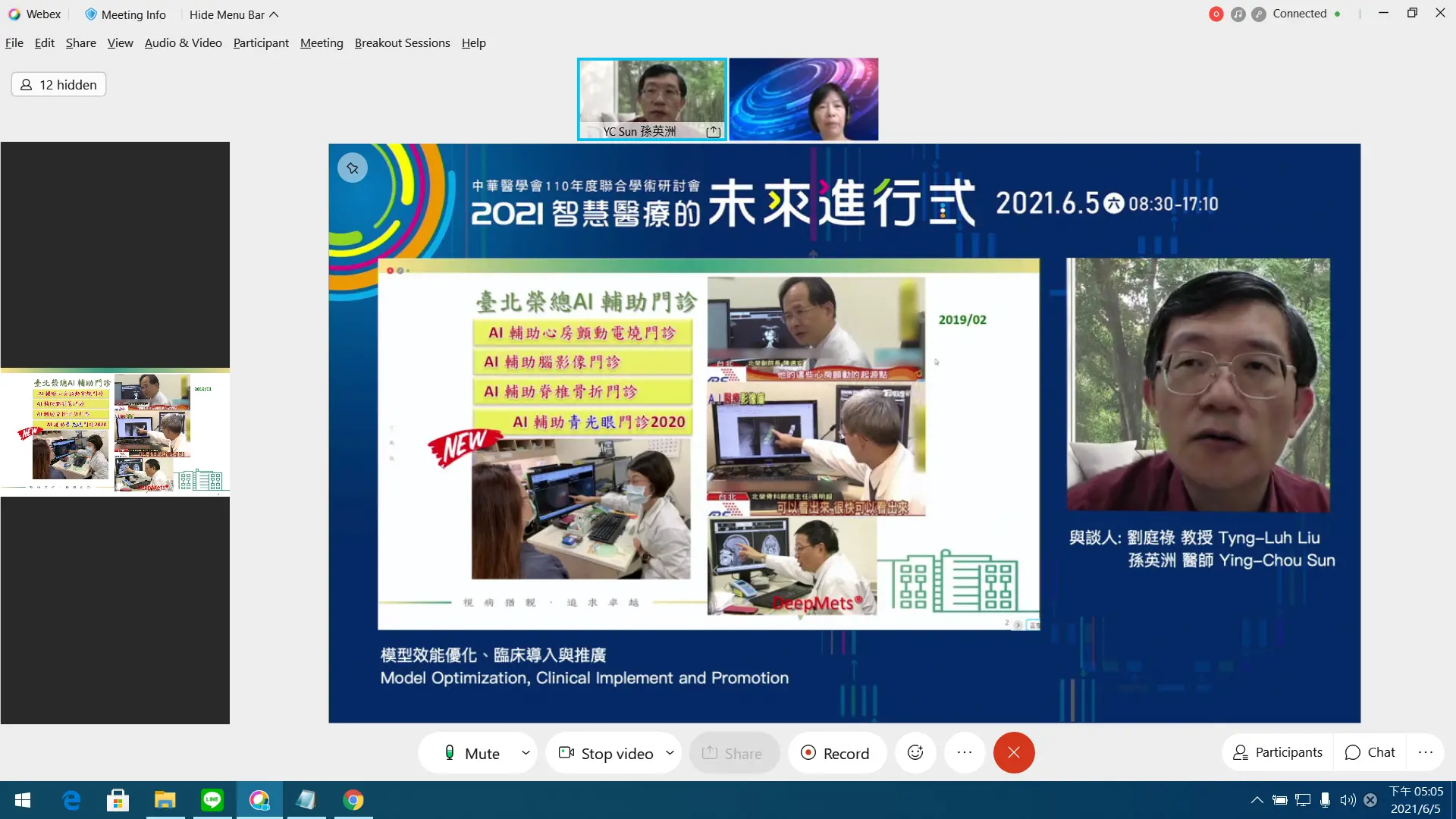
Task: Open the Participants panel
Action: pos(1278,752)
